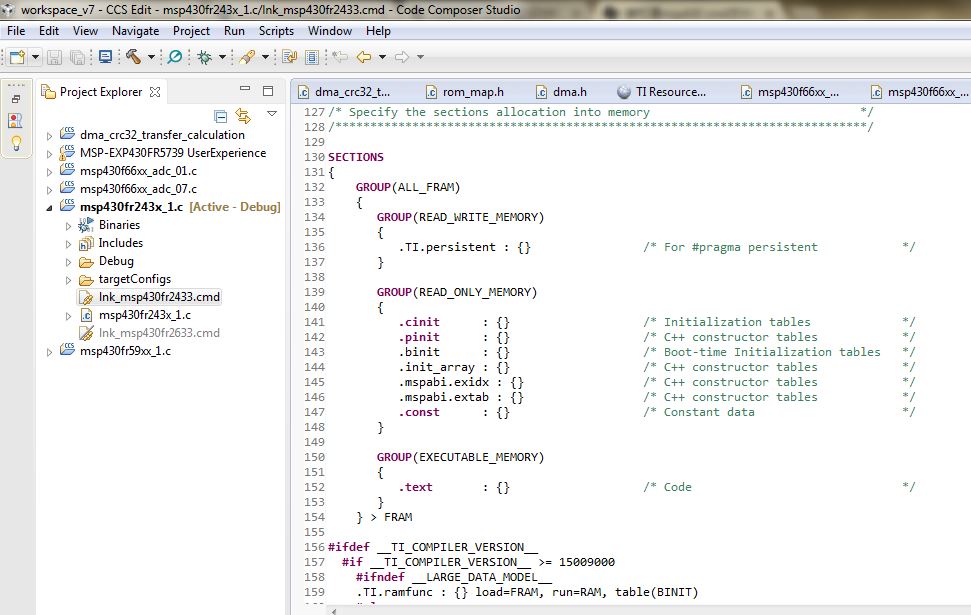
Task: Collapse the msp430fr243x_1.c active project
Action: (x=51, y=207)
